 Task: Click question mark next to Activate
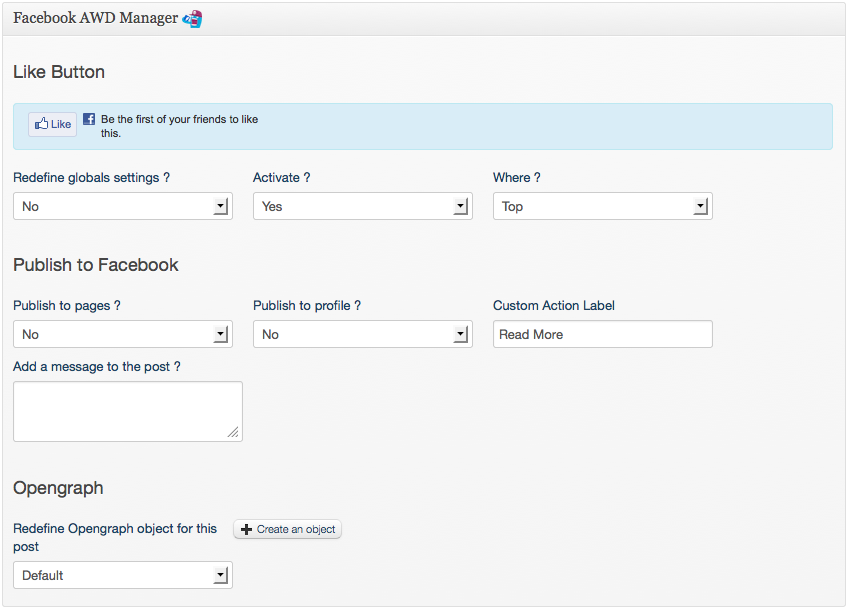pyautogui.click(x=307, y=178)
